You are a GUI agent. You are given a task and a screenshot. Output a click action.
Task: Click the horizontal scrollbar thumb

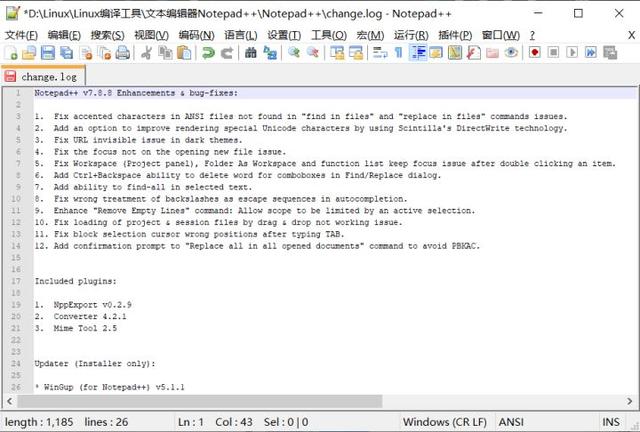[x=200, y=401]
